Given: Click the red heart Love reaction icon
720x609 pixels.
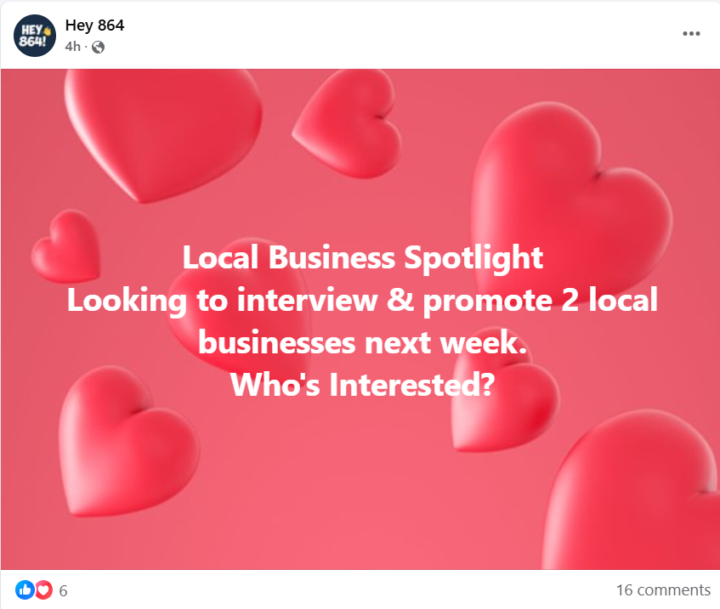Looking at the screenshot, I should [x=43, y=590].
